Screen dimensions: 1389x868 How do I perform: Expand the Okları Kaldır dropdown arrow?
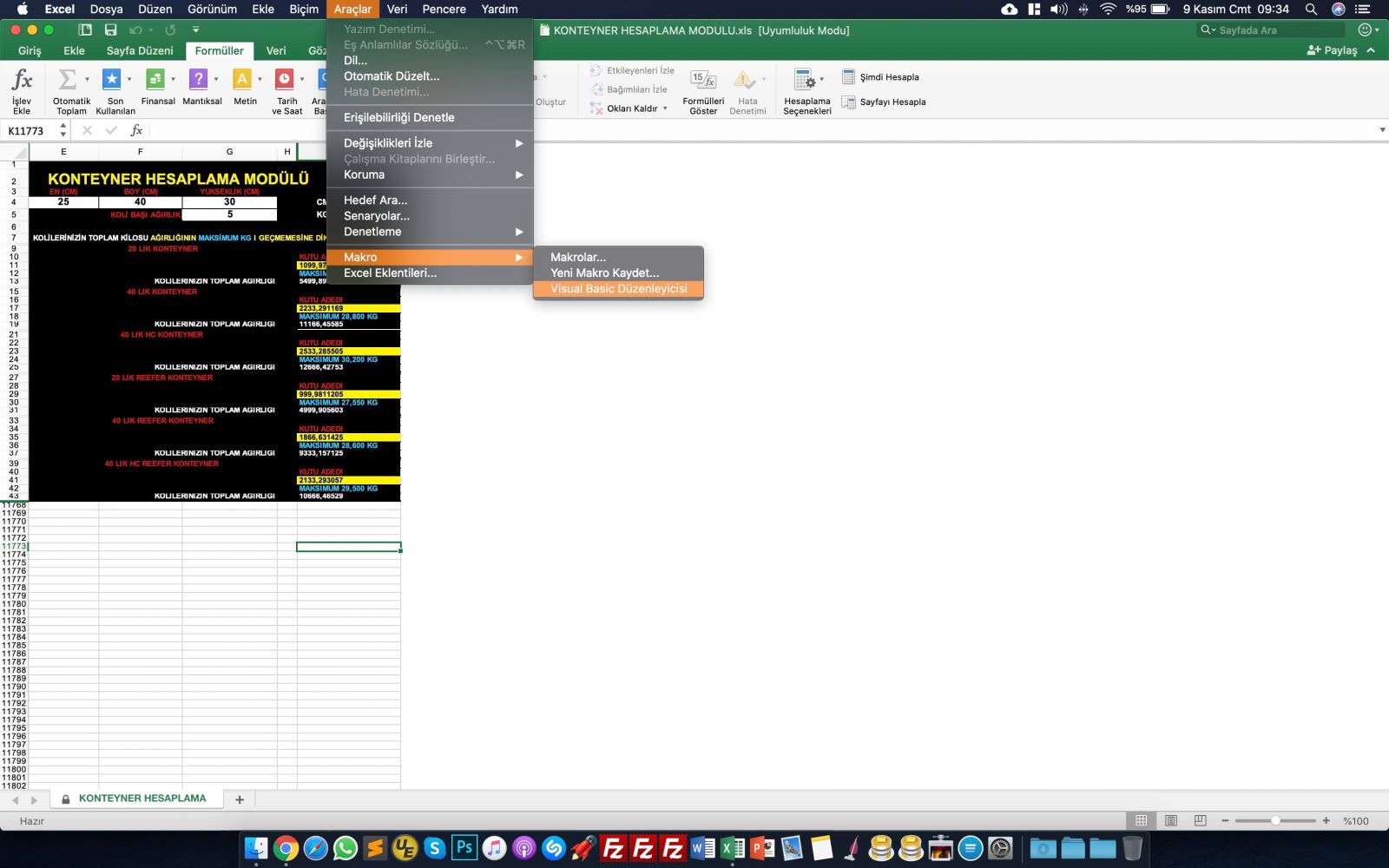click(x=665, y=108)
